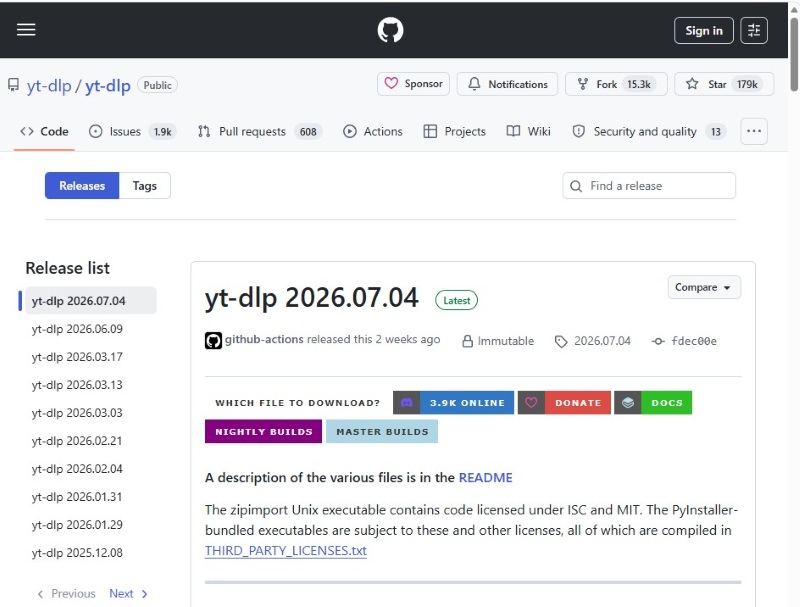
Task: Open the Wiki tab
Action: click(x=529, y=132)
